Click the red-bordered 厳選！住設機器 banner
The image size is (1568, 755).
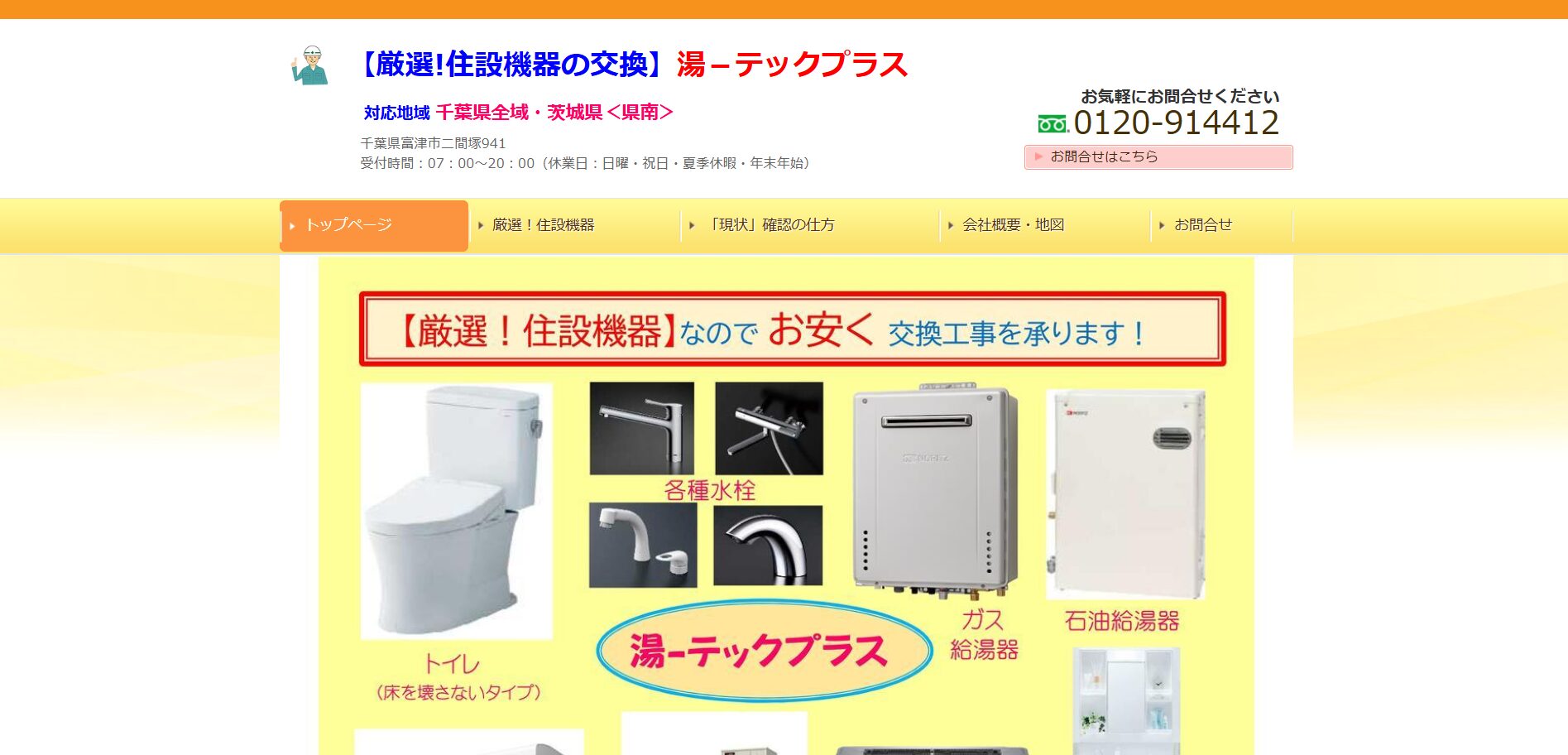pyautogui.click(x=793, y=329)
